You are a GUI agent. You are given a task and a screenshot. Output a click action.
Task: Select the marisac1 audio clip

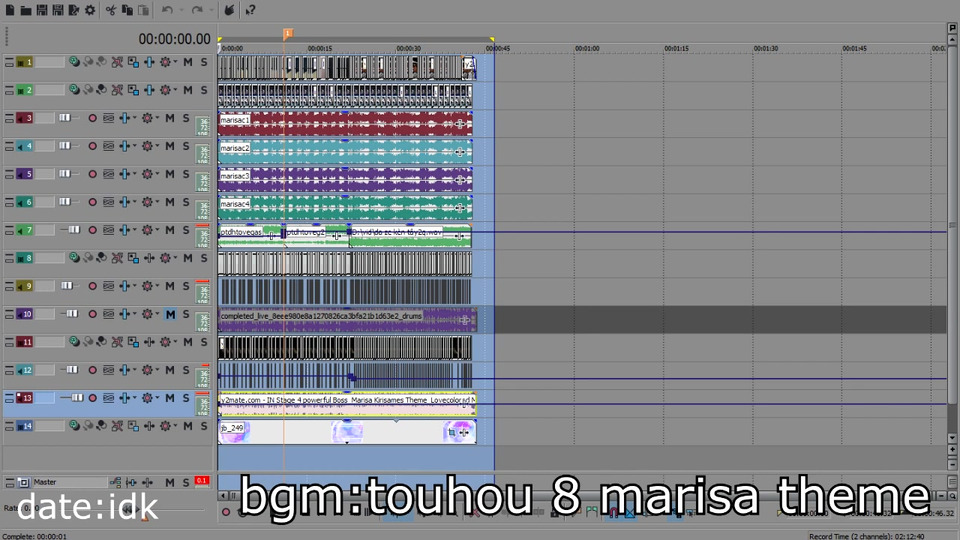point(345,124)
